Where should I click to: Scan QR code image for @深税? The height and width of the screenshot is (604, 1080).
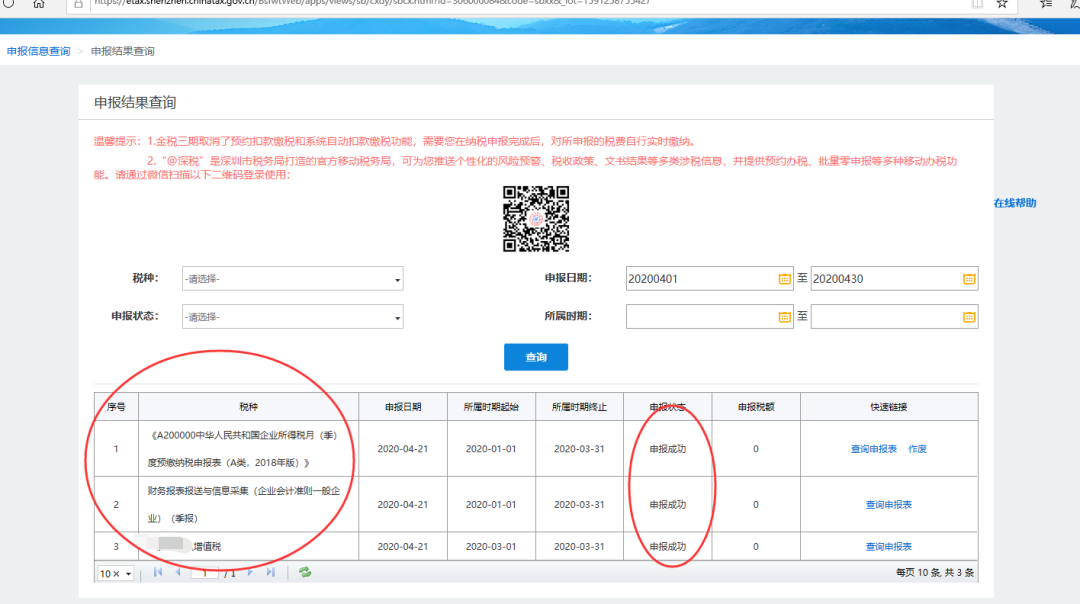[536, 219]
